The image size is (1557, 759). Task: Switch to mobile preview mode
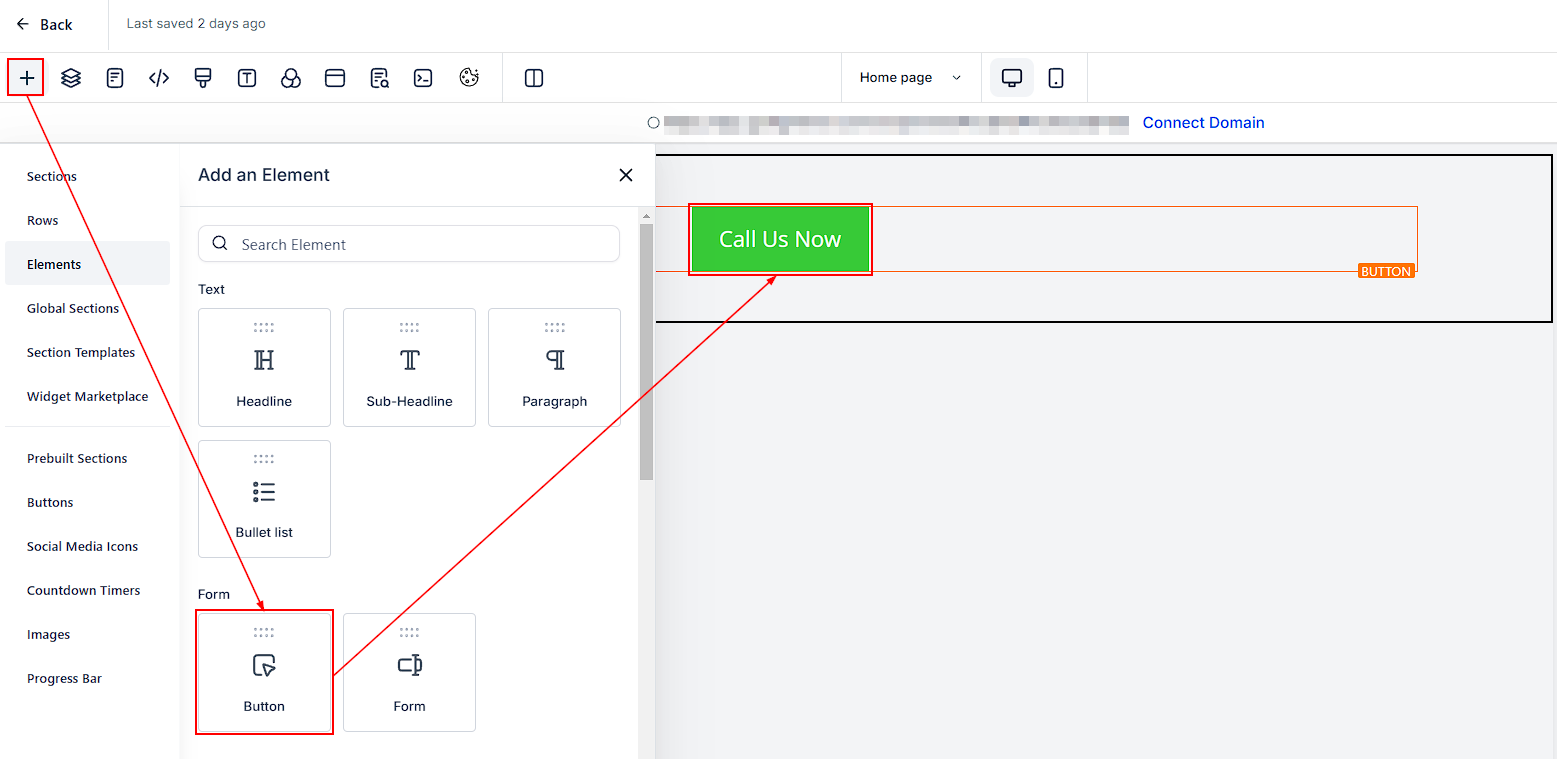(1056, 78)
